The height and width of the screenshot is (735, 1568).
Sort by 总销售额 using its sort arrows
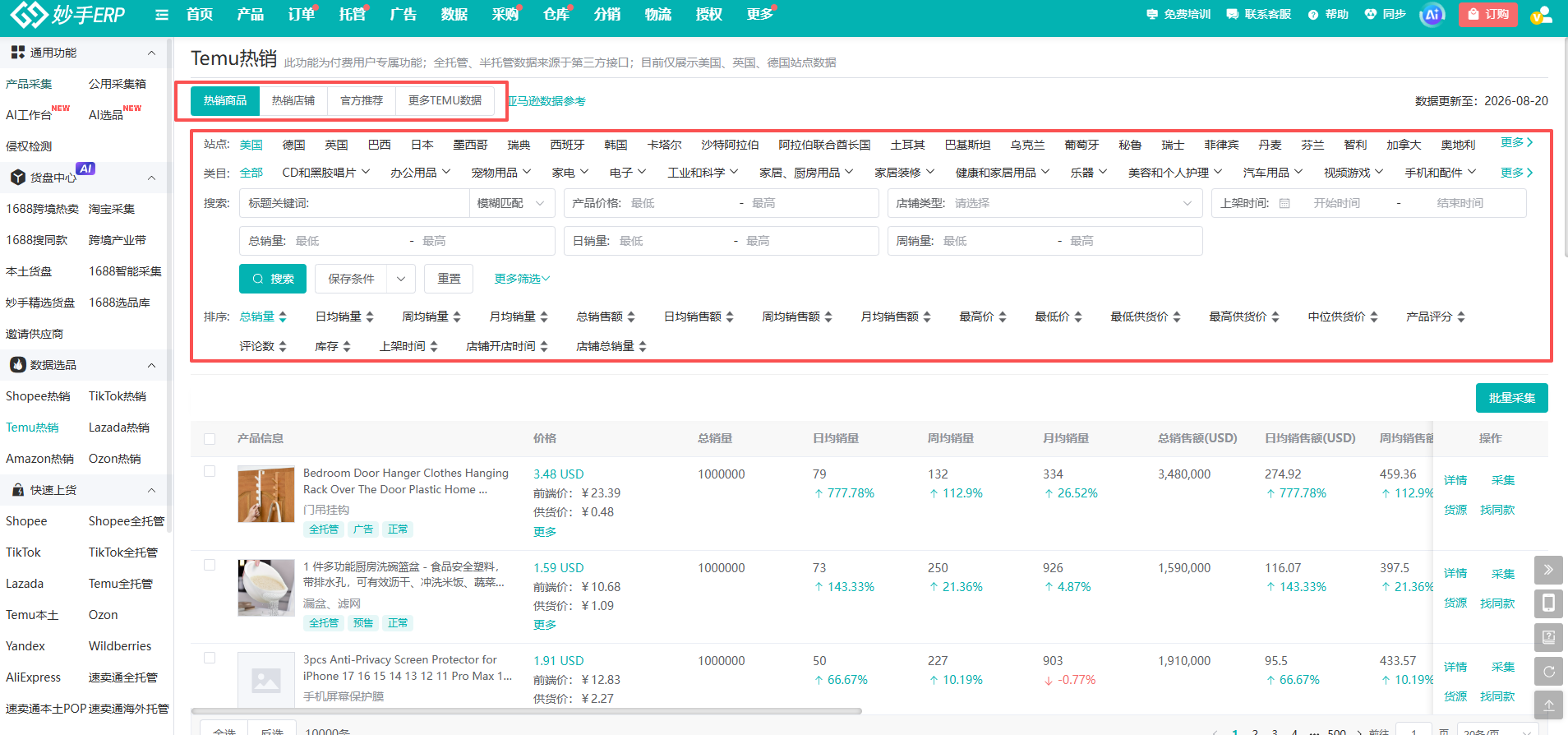click(631, 317)
